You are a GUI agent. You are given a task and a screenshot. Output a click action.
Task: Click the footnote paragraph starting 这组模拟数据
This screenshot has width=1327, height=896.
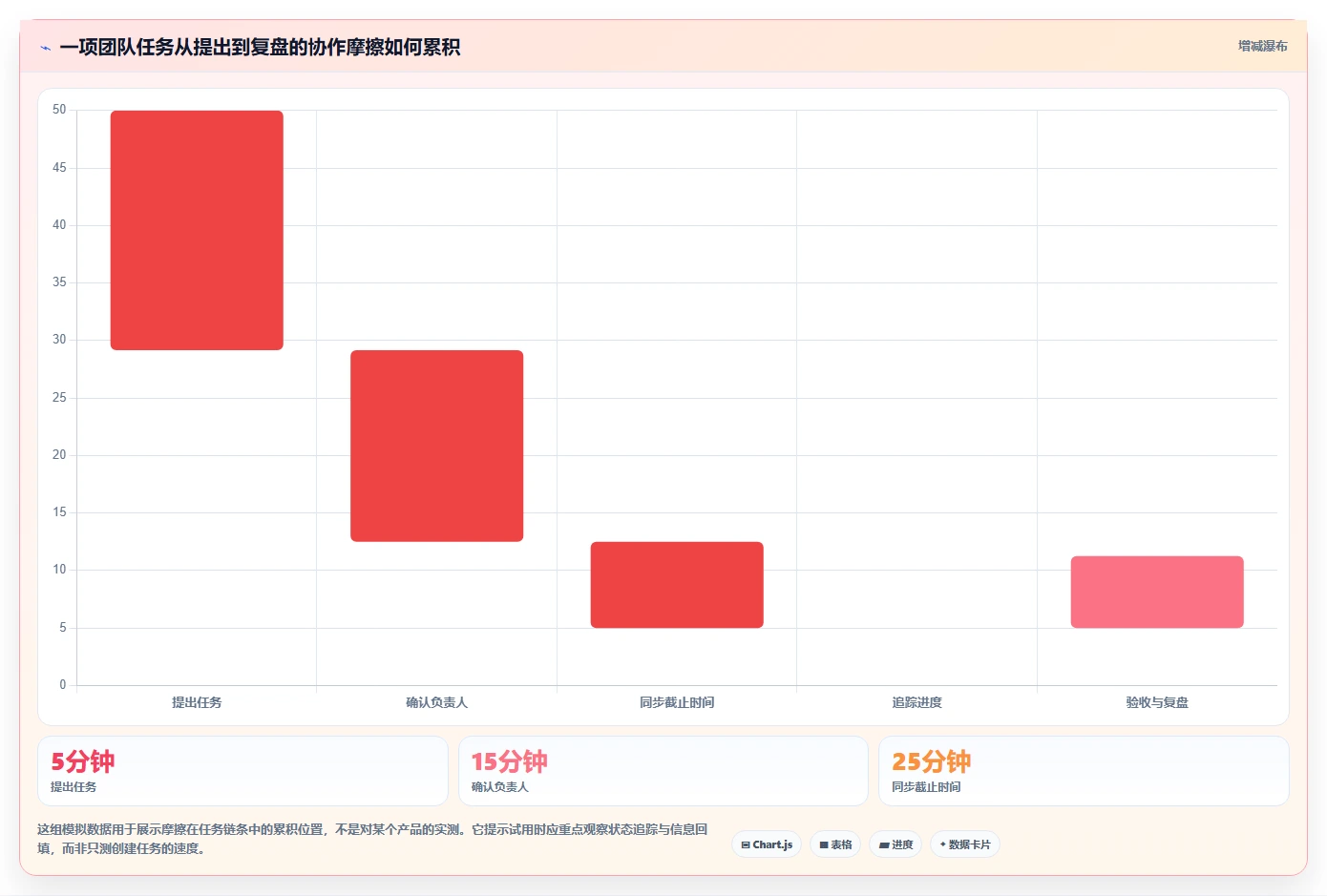tap(372, 839)
